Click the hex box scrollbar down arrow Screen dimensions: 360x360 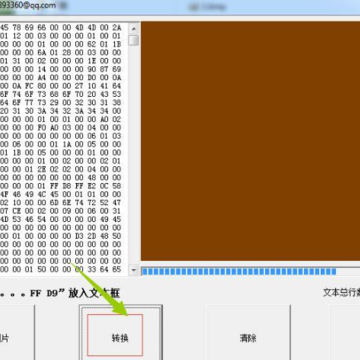pos(134,270)
